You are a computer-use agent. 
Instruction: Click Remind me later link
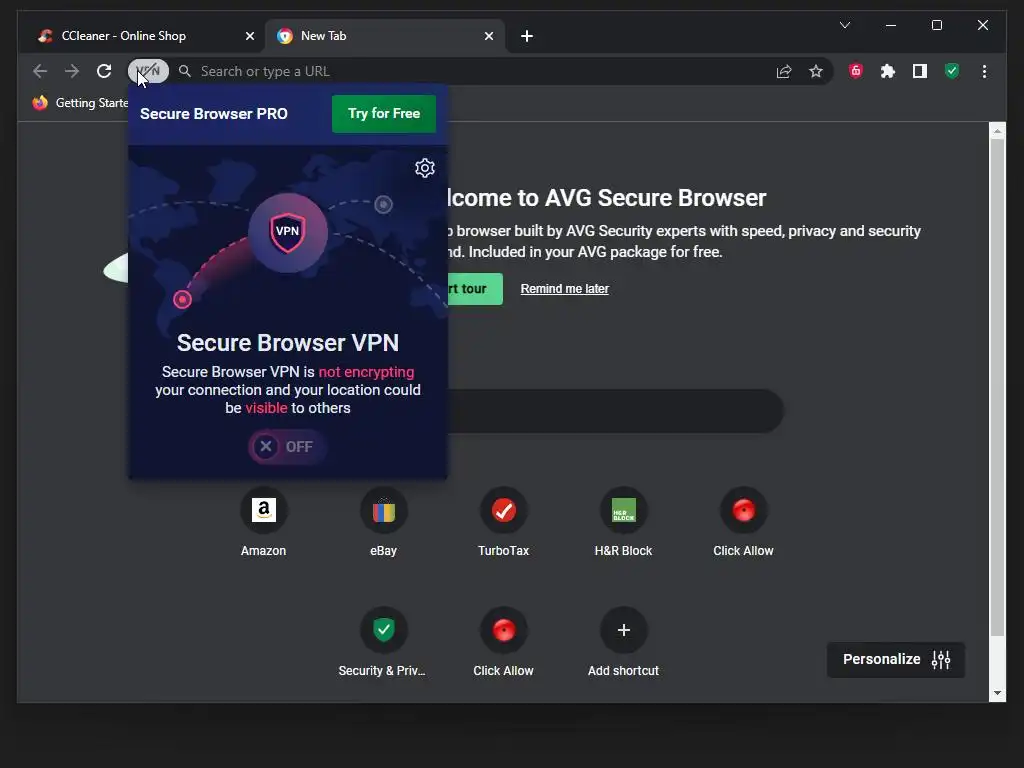[565, 289]
